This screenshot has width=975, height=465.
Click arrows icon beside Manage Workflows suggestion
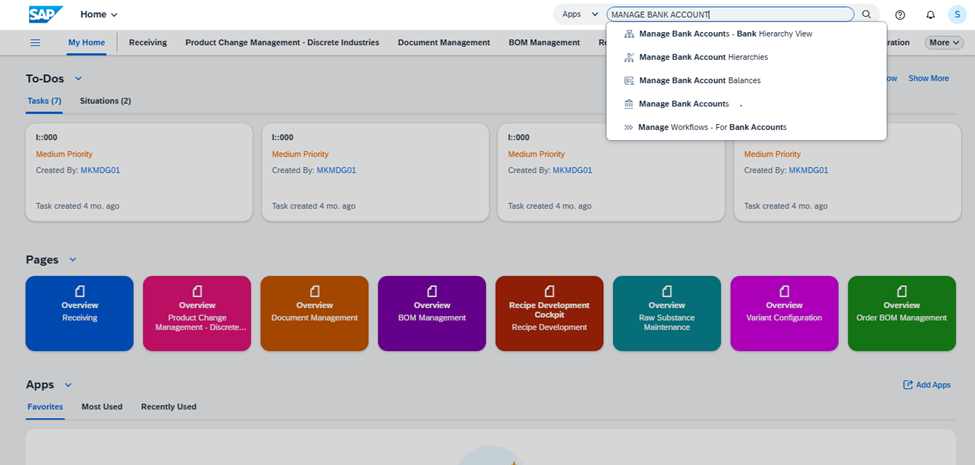coord(628,127)
